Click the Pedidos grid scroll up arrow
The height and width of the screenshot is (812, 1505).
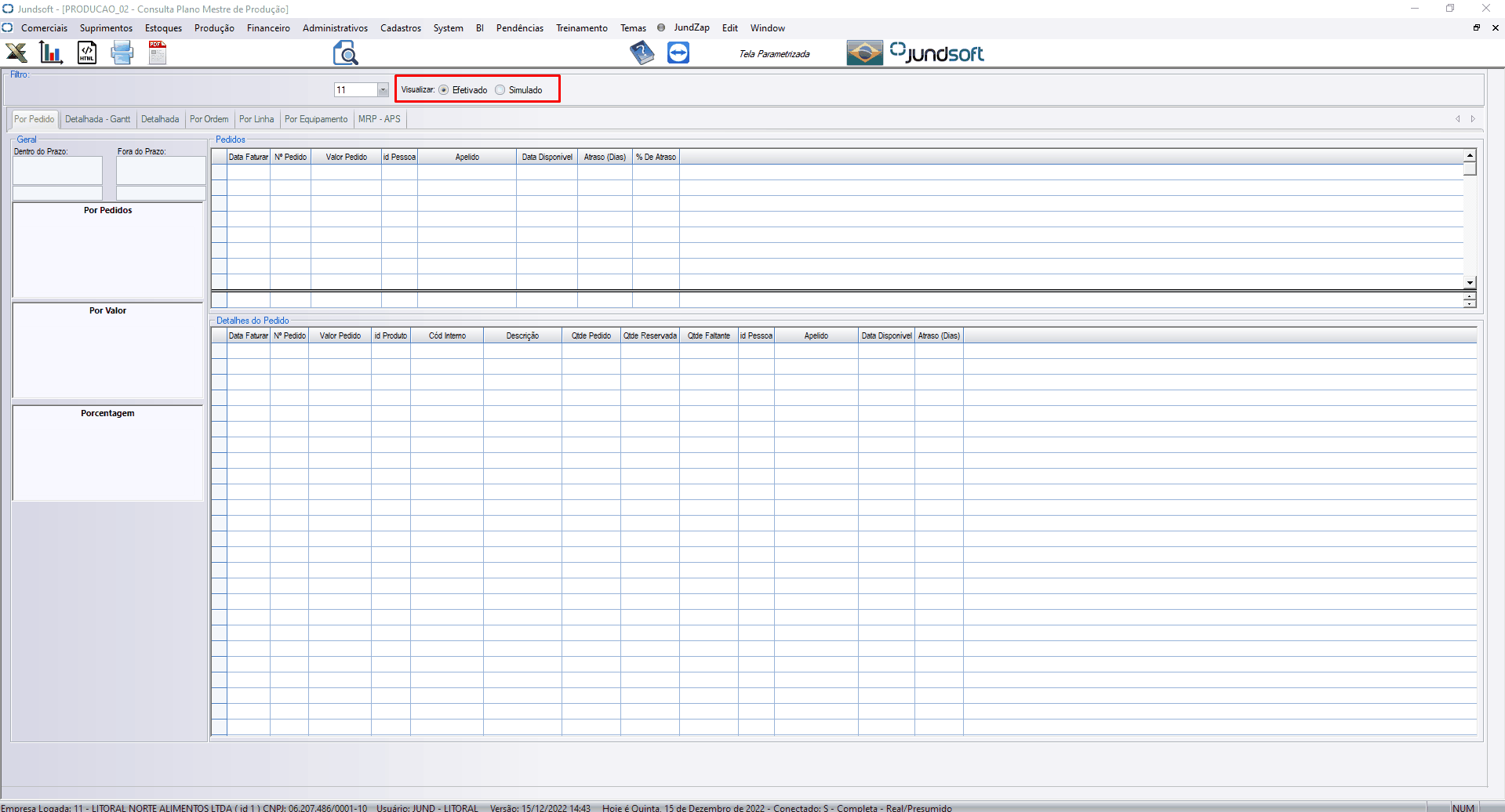point(1470,155)
